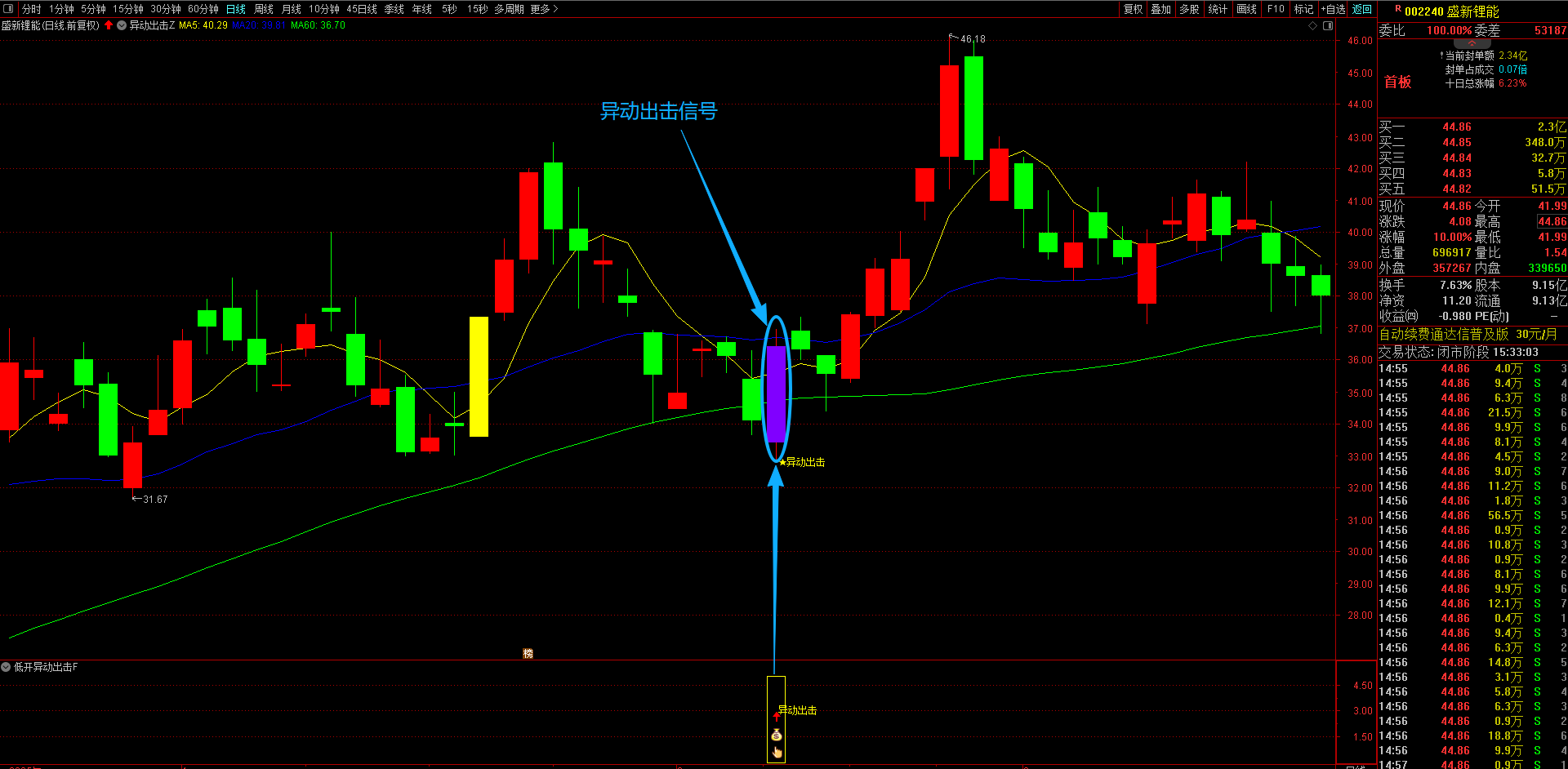The height and width of the screenshot is (769, 1568).
Task: Select the 60分钟 period tab
Action: pos(203,9)
